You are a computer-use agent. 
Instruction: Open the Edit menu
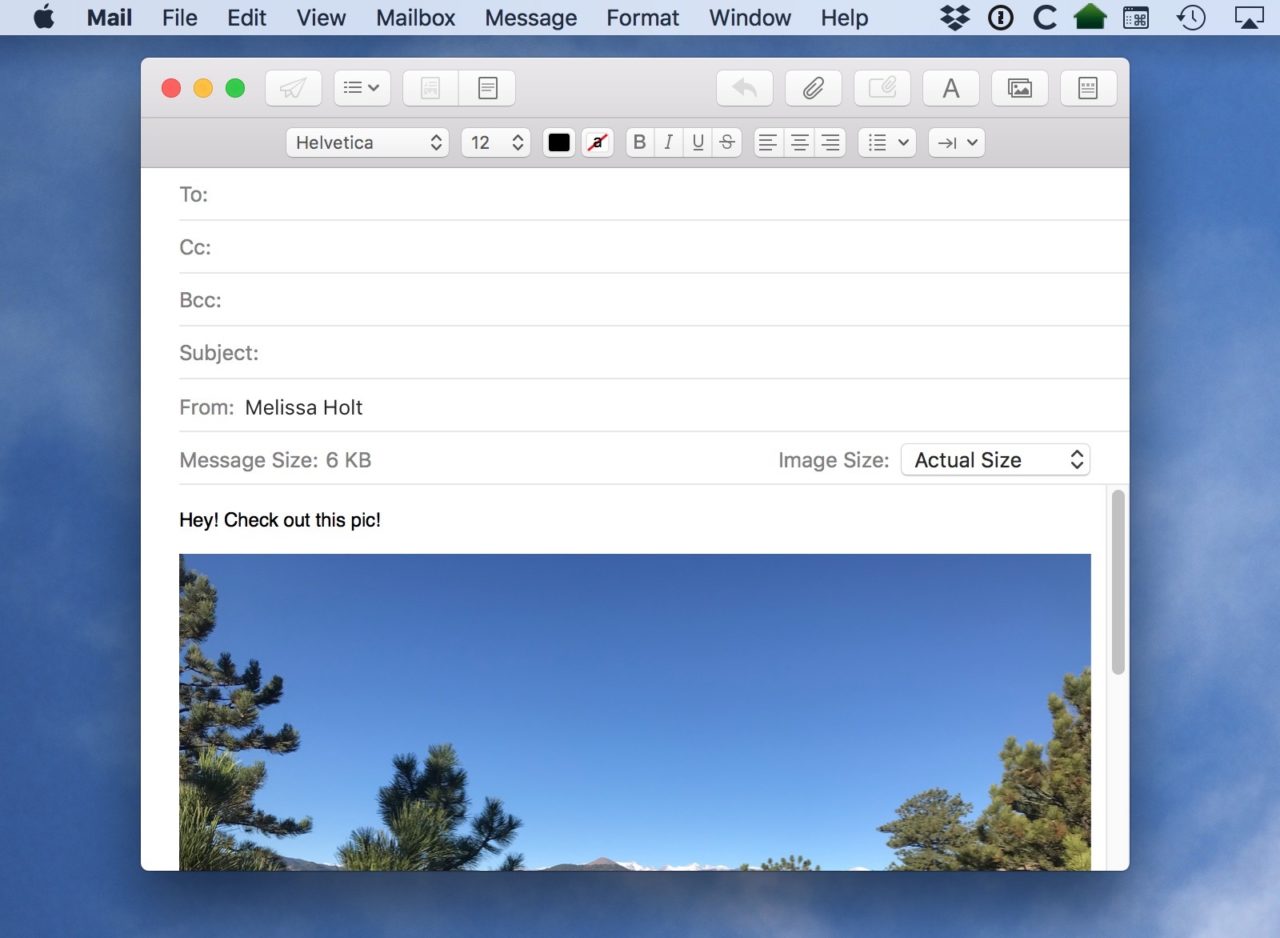click(x=247, y=17)
